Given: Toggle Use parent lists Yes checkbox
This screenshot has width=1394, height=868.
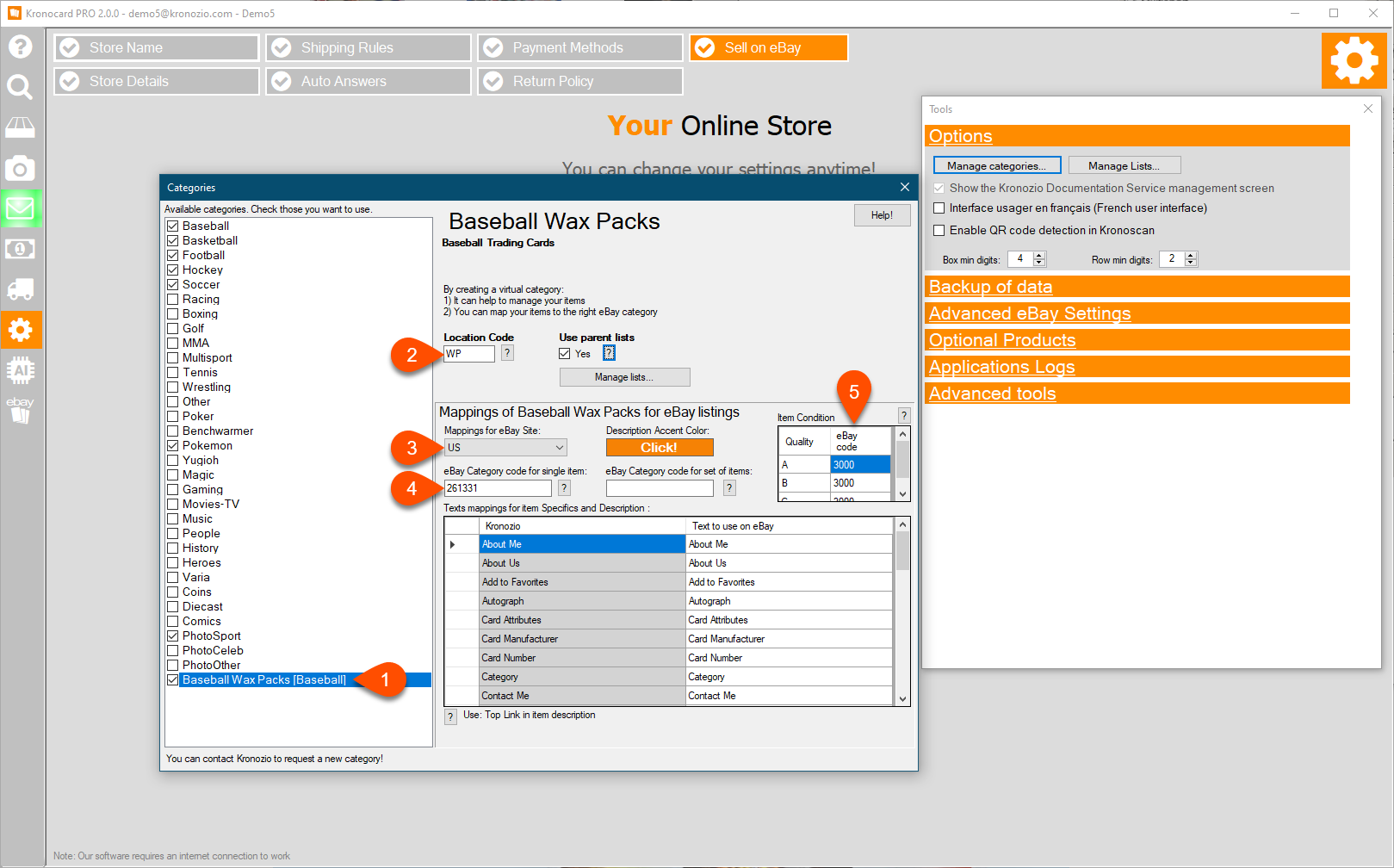Looking at the screenshot, I should pos(565,353).
